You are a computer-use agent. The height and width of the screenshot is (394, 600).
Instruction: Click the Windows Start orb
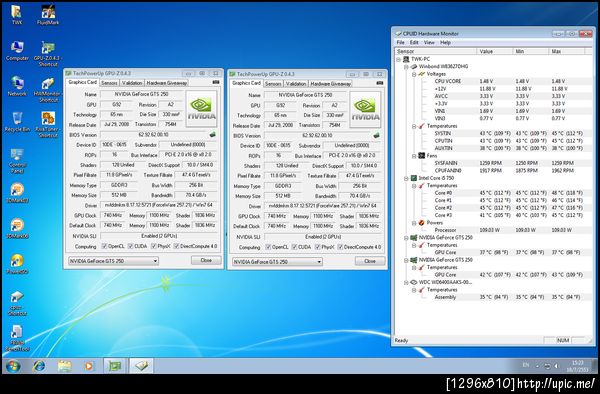pos(13,366)
